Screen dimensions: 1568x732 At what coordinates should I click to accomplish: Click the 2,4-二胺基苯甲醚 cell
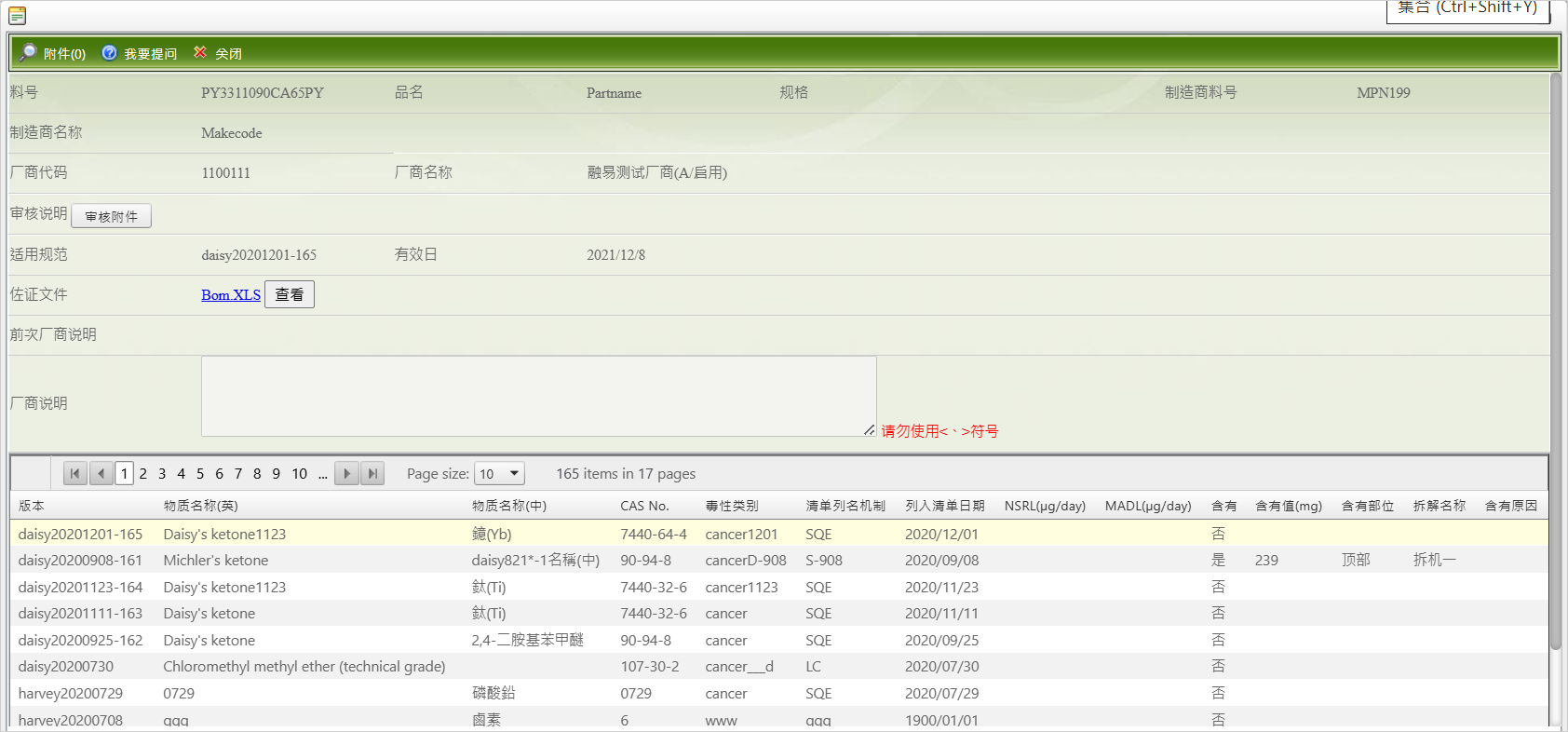point(527,640)
